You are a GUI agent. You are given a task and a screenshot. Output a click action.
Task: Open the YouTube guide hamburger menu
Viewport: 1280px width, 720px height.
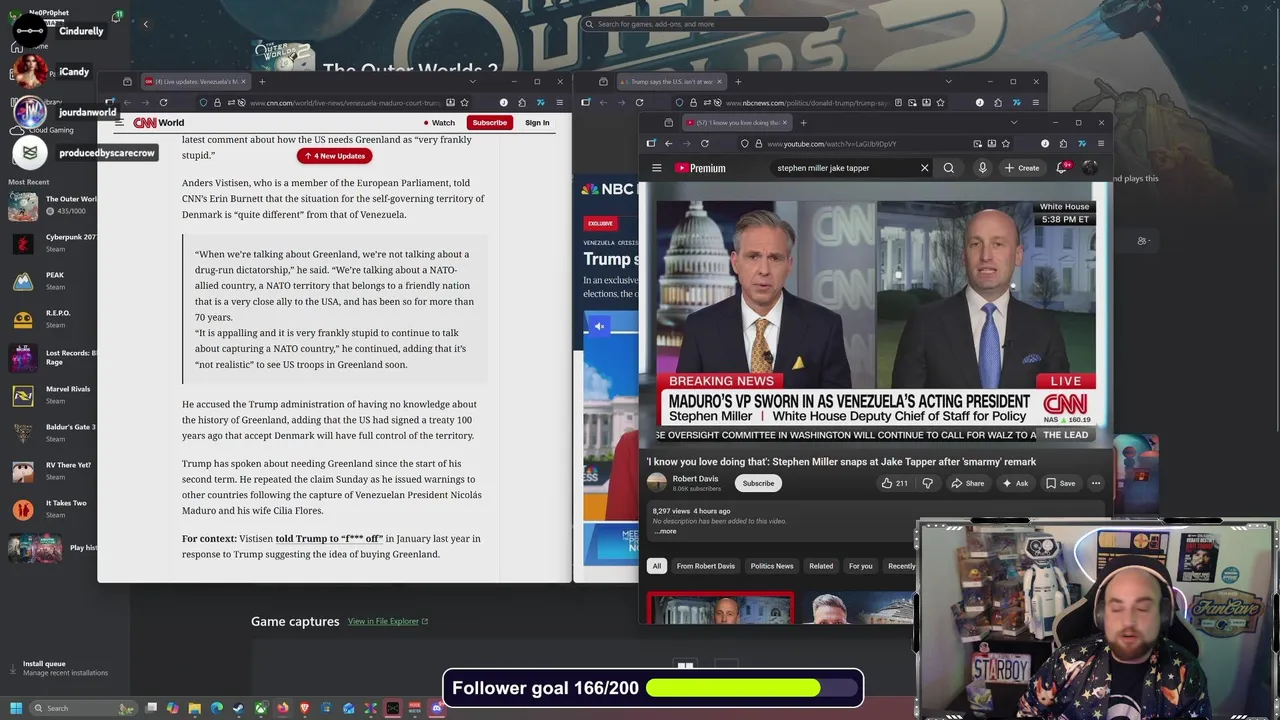coord(656,168)
